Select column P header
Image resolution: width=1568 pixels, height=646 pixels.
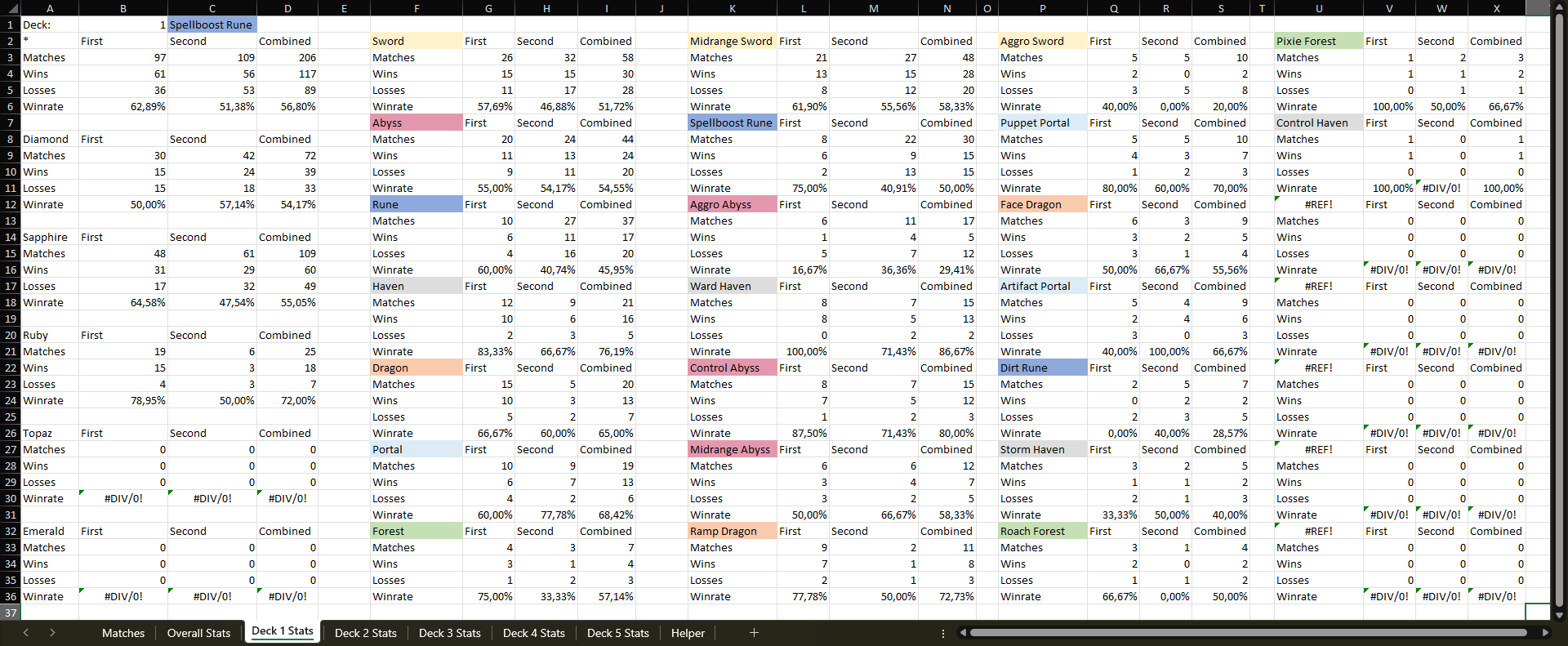point(1043,8)
